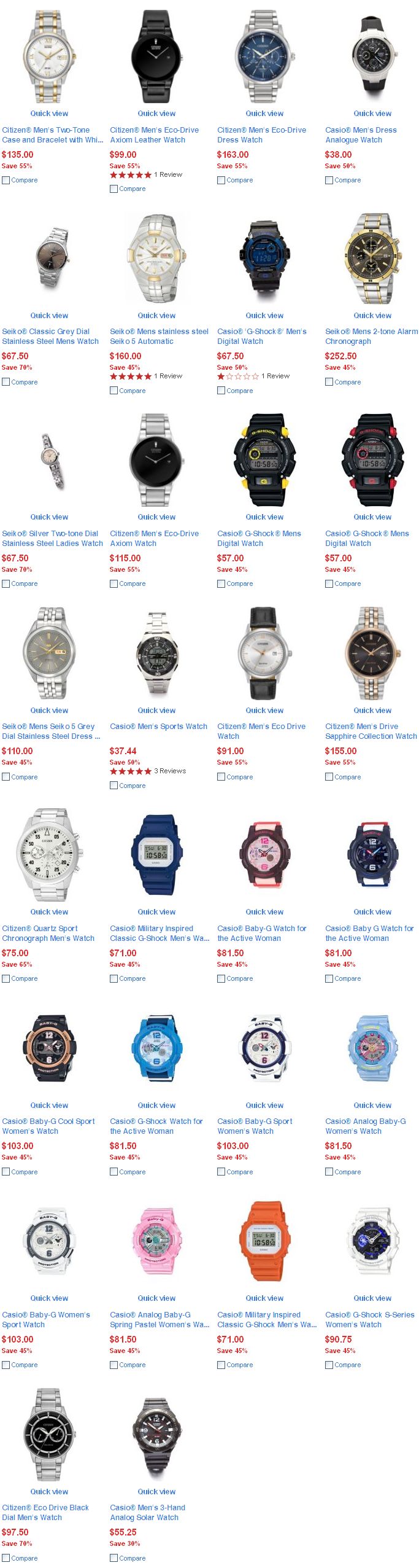Open Seiko Classic Grey Dial Stainless Steel link
This screenshot has height=1568, width=419.
tap(50, 337)
